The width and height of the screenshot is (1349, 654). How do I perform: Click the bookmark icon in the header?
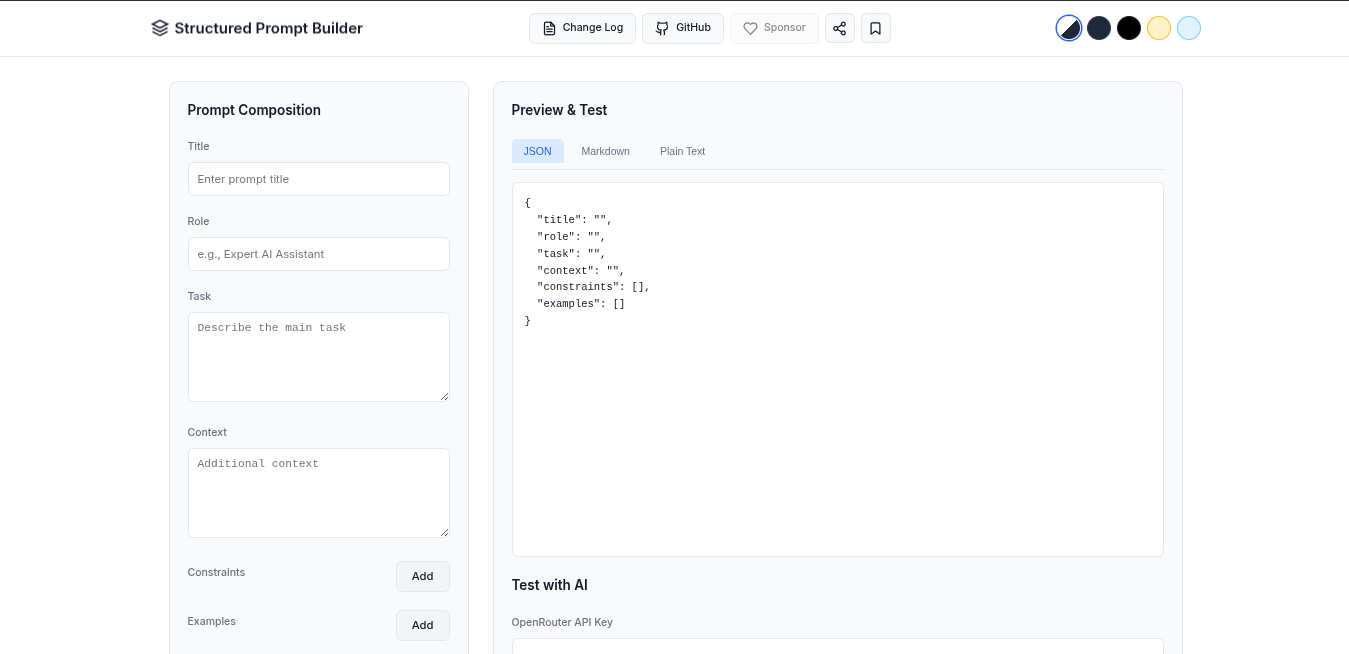click(x=876, y=28)
